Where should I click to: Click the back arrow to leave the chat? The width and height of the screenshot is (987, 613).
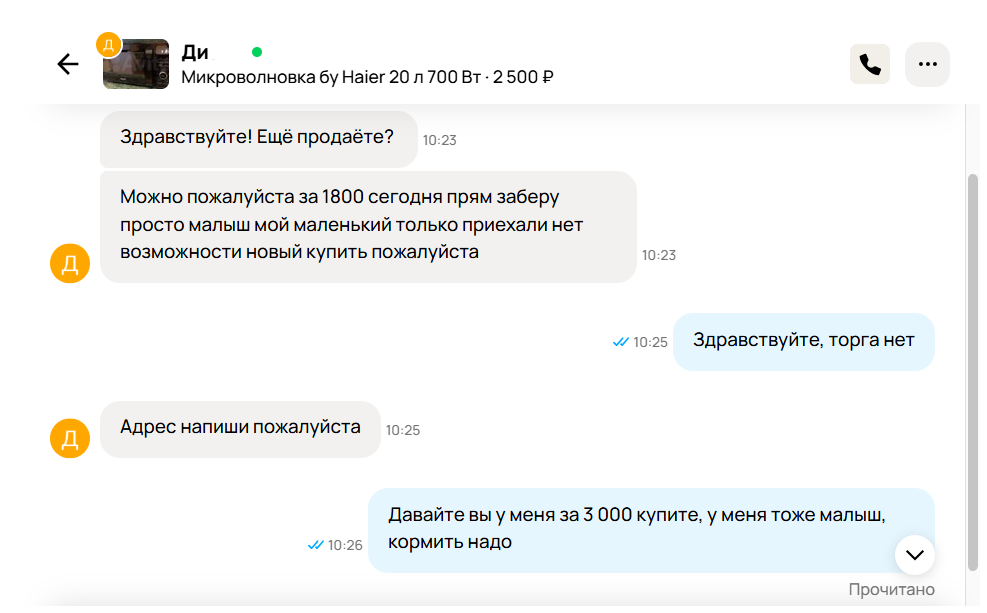67,63
